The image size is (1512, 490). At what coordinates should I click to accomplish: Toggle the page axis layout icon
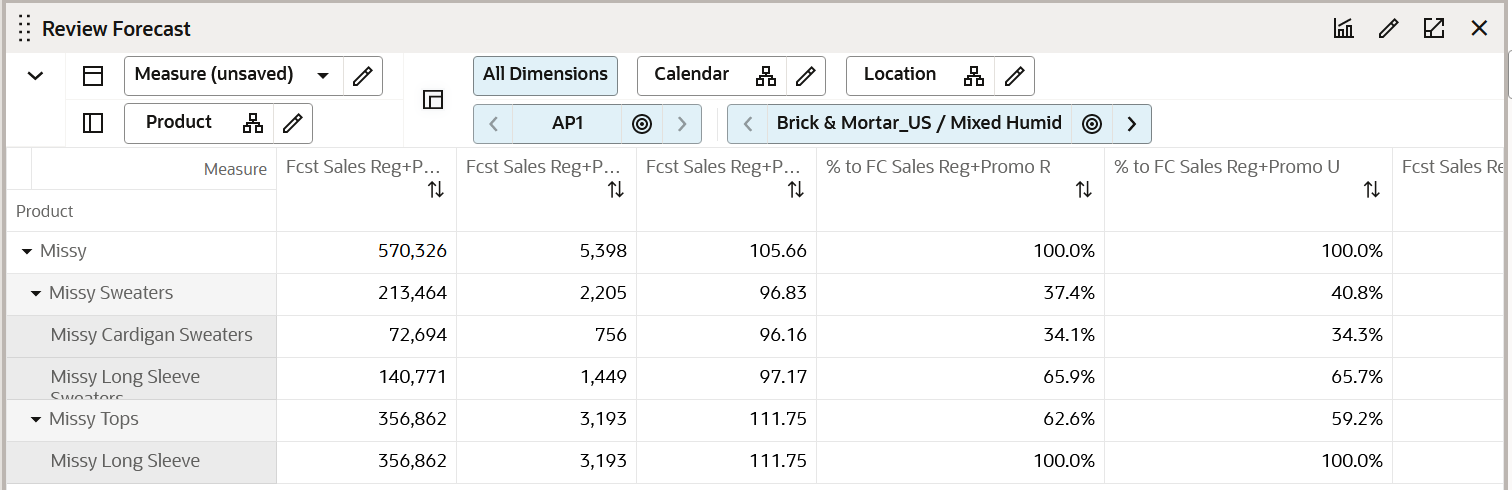[x=433, y=100]
